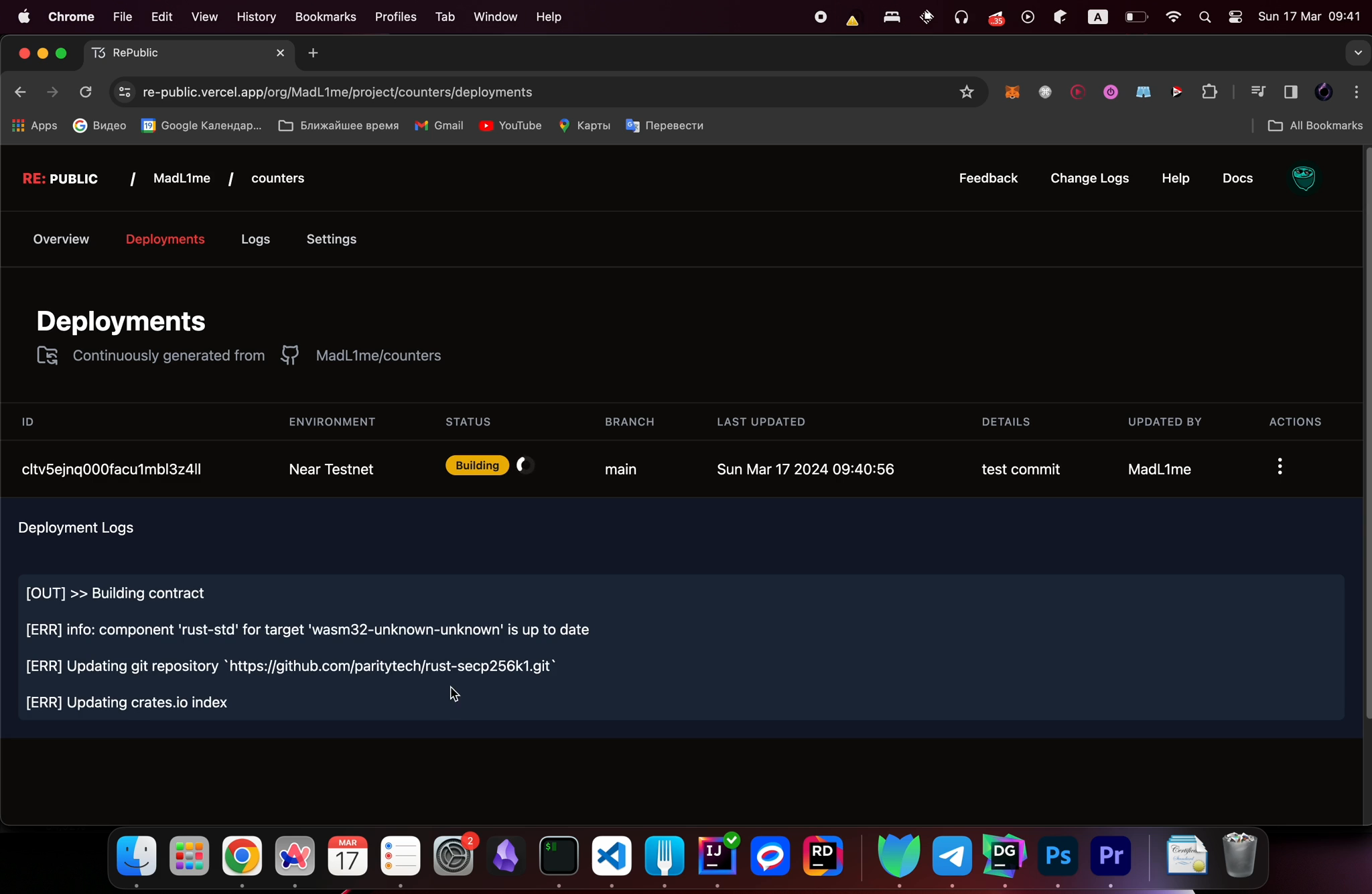Image resolution: width=1372 pixels, height=894 pixels.
Task: Open Telegram from the Dock
Action: [952, 856]
